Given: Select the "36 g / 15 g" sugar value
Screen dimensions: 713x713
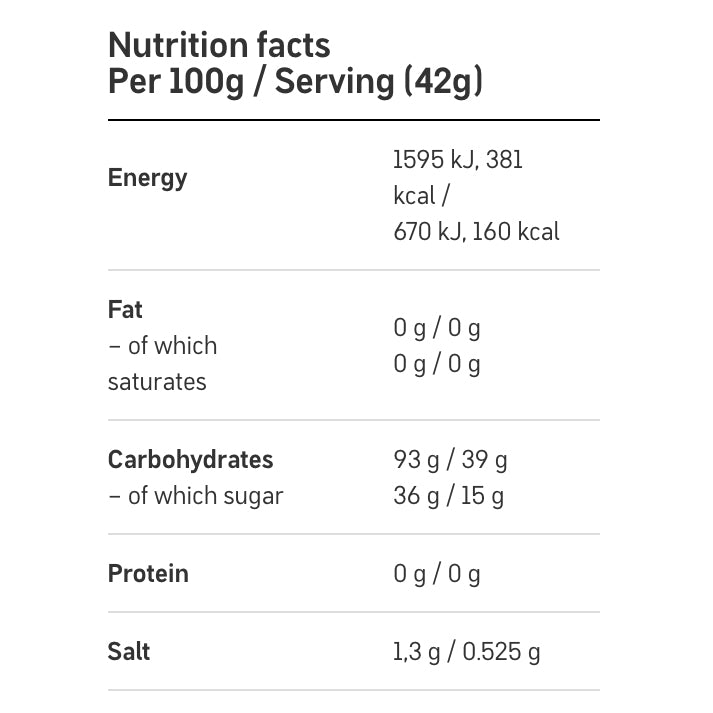Looking at the screenshot, I should click(448, 496).
